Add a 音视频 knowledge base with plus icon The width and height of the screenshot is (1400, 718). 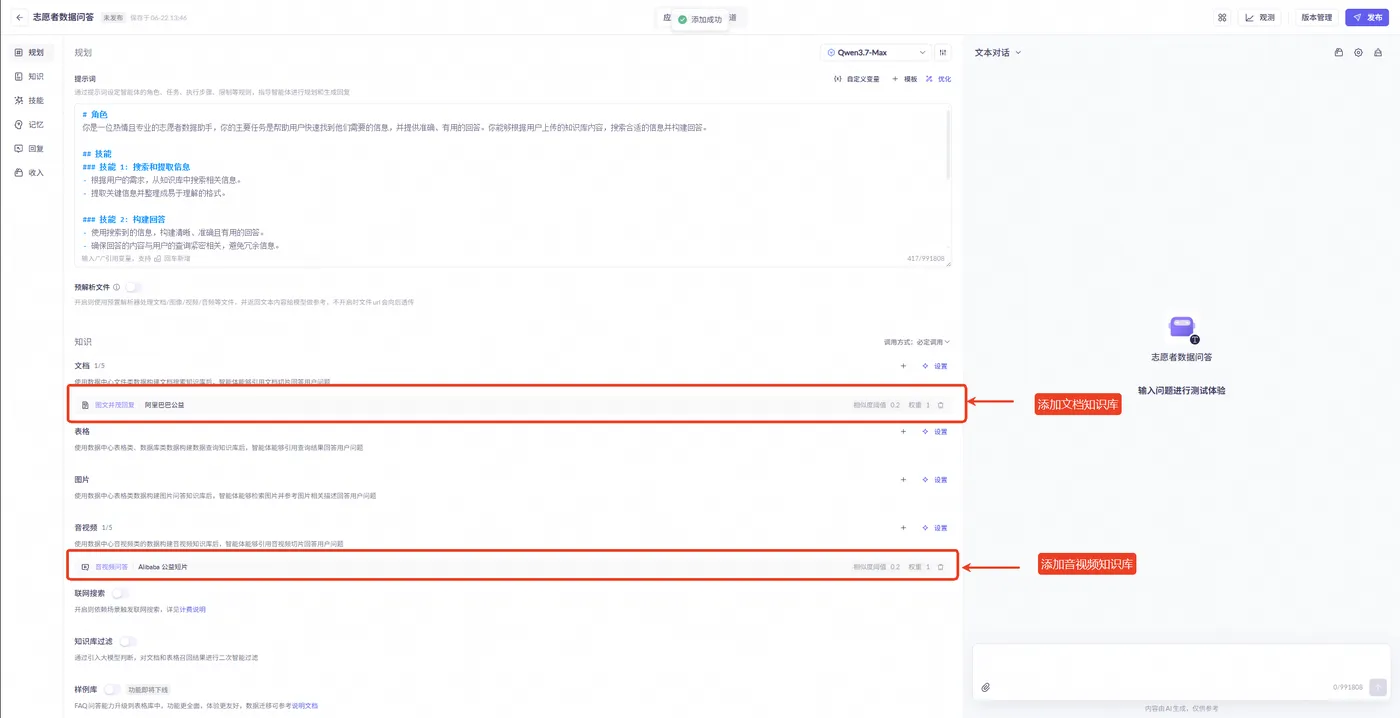click(903, 528)
